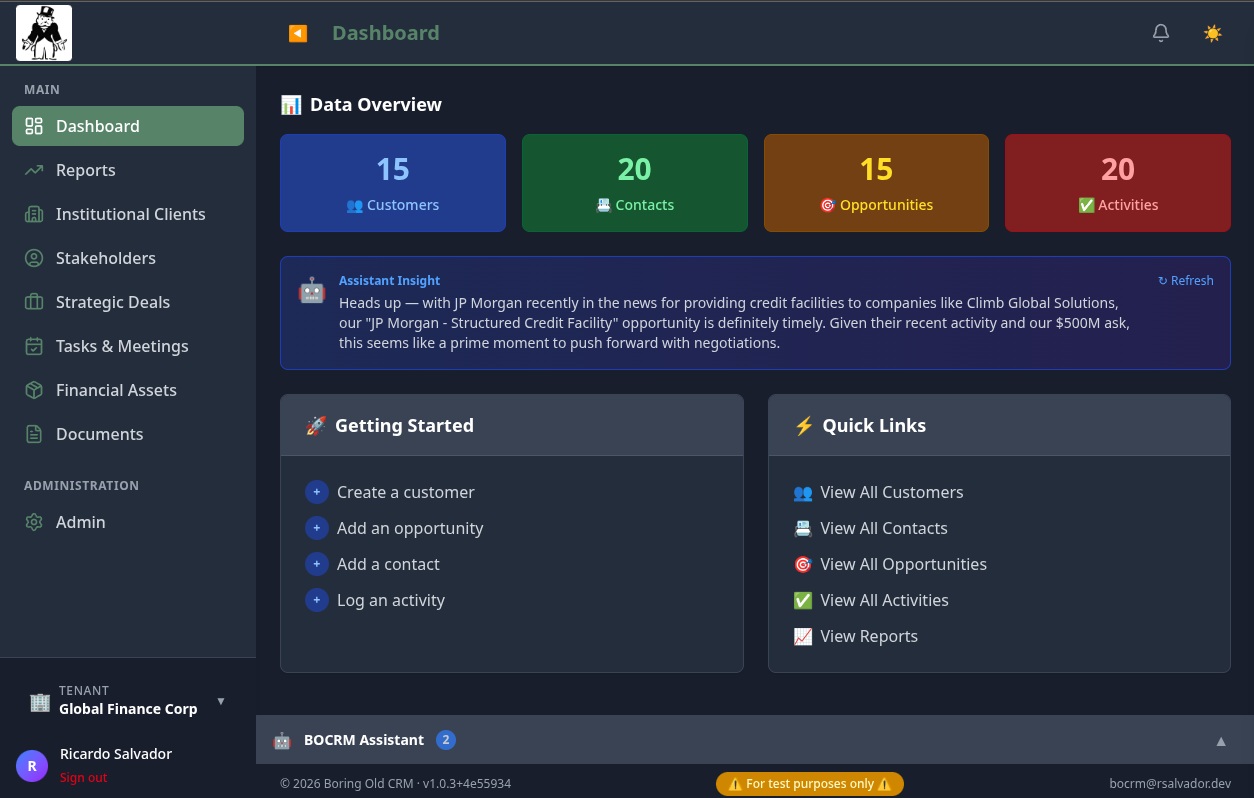Click Create a customer in Getting Started
Screen dimensions: 1254x798
point(405,492)
